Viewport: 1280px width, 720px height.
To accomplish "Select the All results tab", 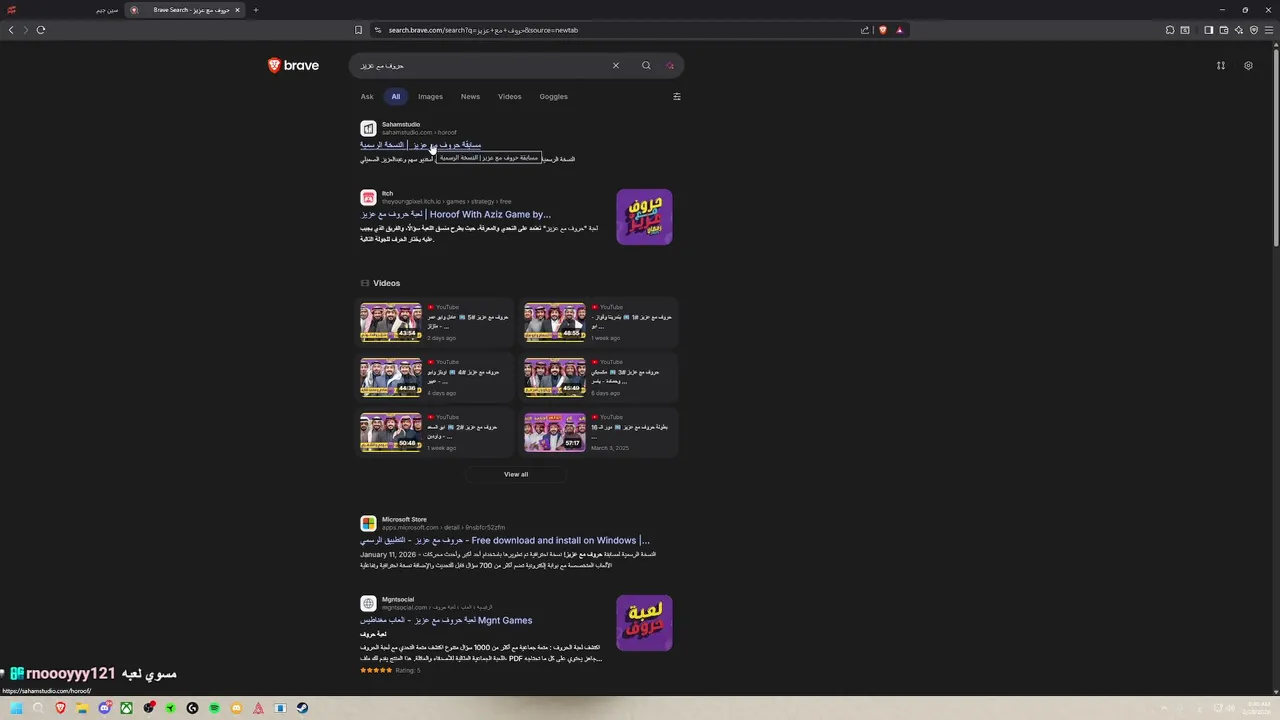I will [x=396, y=97].
